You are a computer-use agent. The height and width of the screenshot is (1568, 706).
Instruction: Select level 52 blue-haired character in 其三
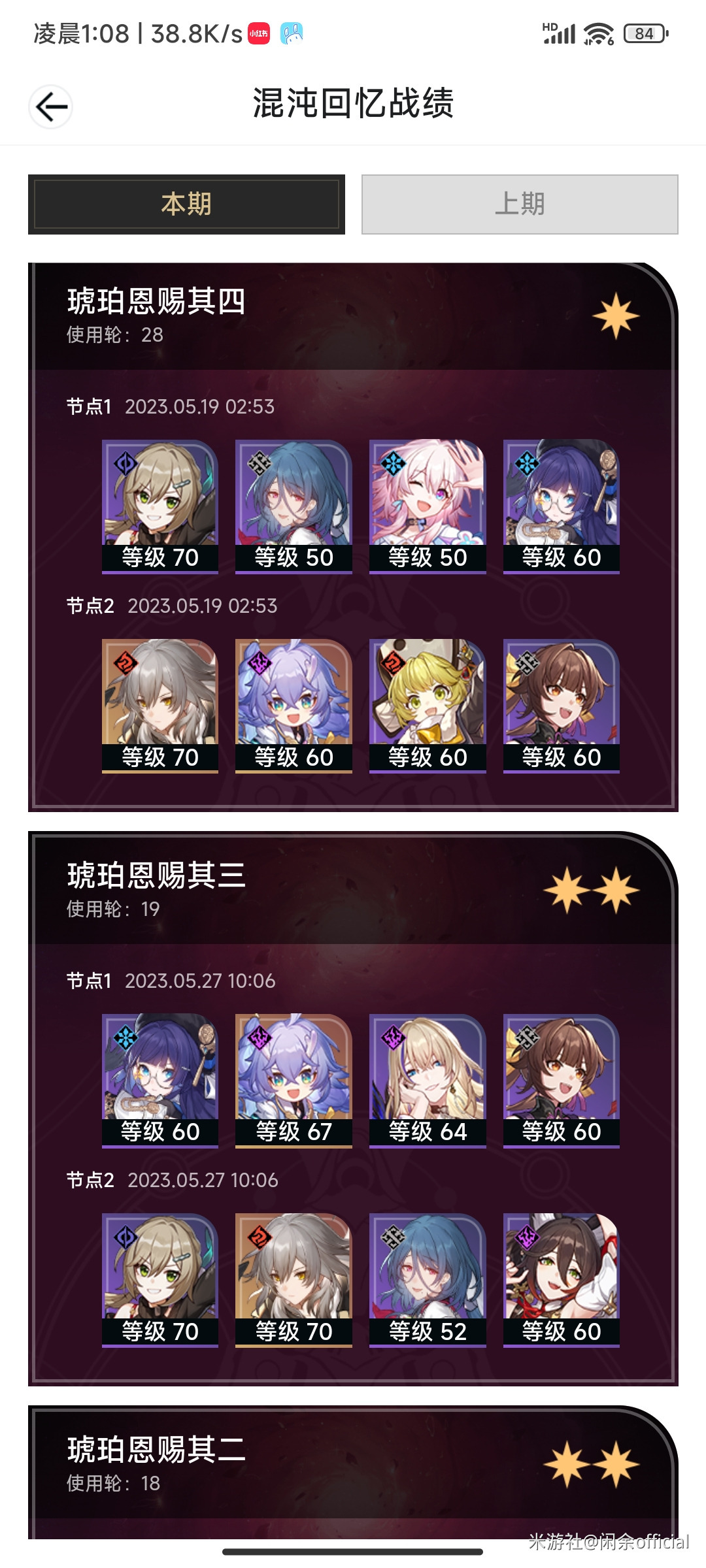(428, 1281)
